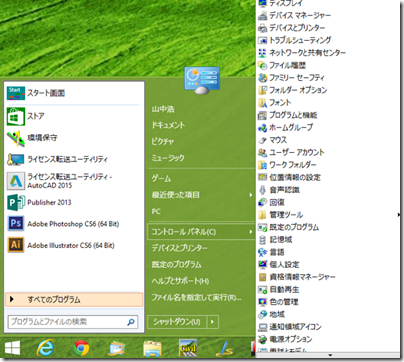The image size is (404, 362).
Task: Open ゲーム from the start menu
Action: pos(161,179)
